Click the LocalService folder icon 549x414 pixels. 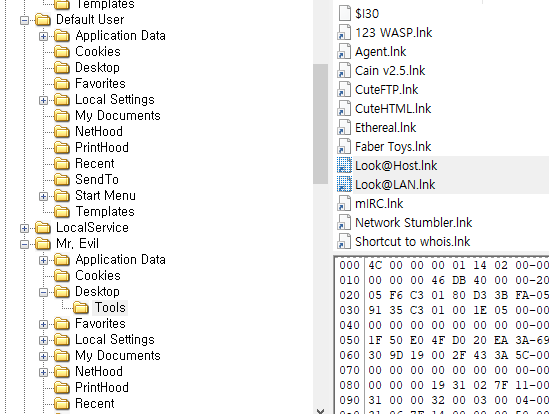[x=43, y=228]
